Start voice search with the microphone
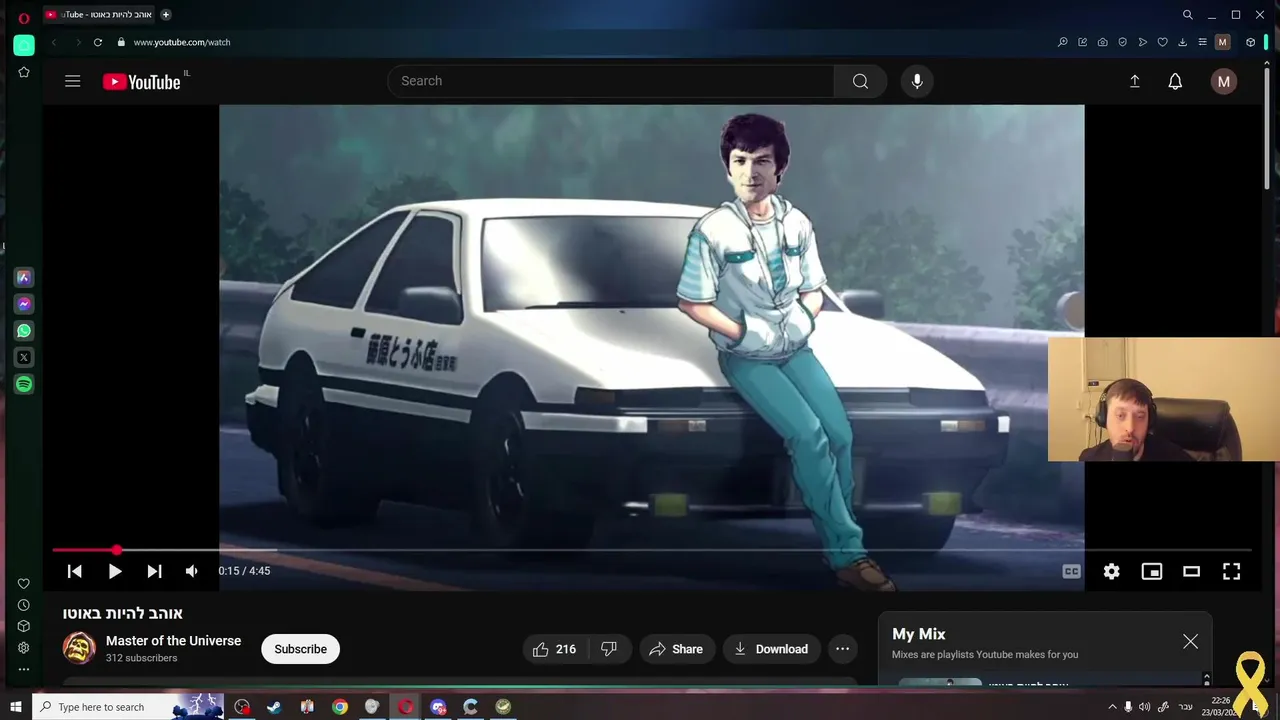This screenshot has width=1280, height=720. 917,81
